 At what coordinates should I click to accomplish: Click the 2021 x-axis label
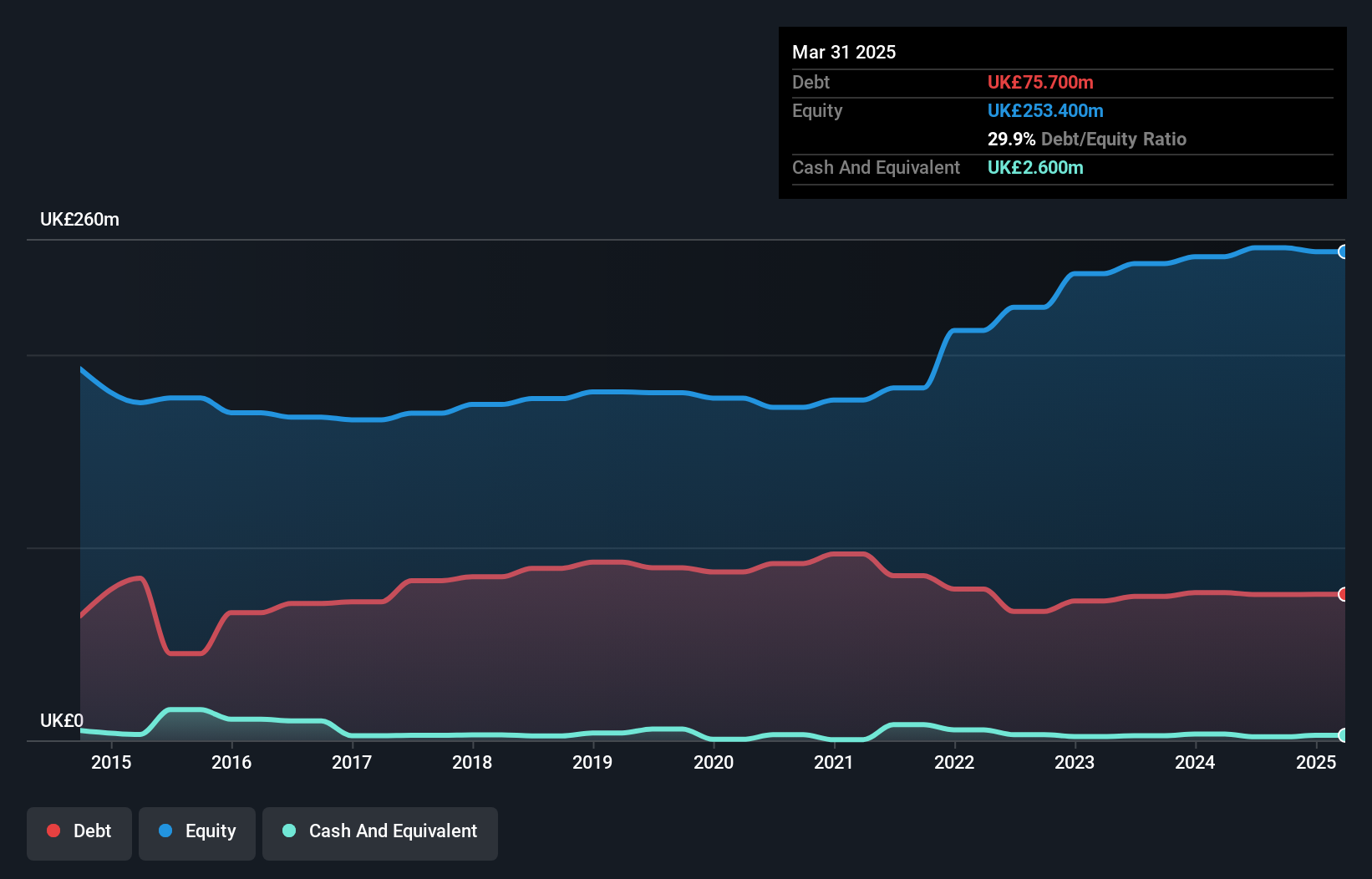coord(834,762)
